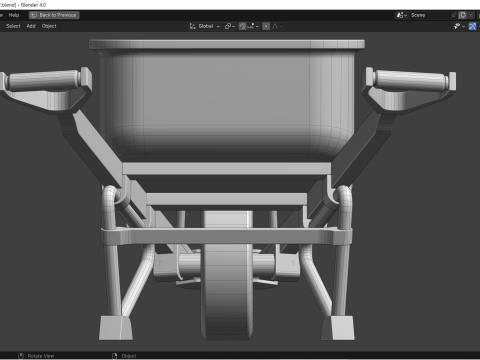Open the Add menu
This screenshot has width=480, height=360.
tap(31, 26)
